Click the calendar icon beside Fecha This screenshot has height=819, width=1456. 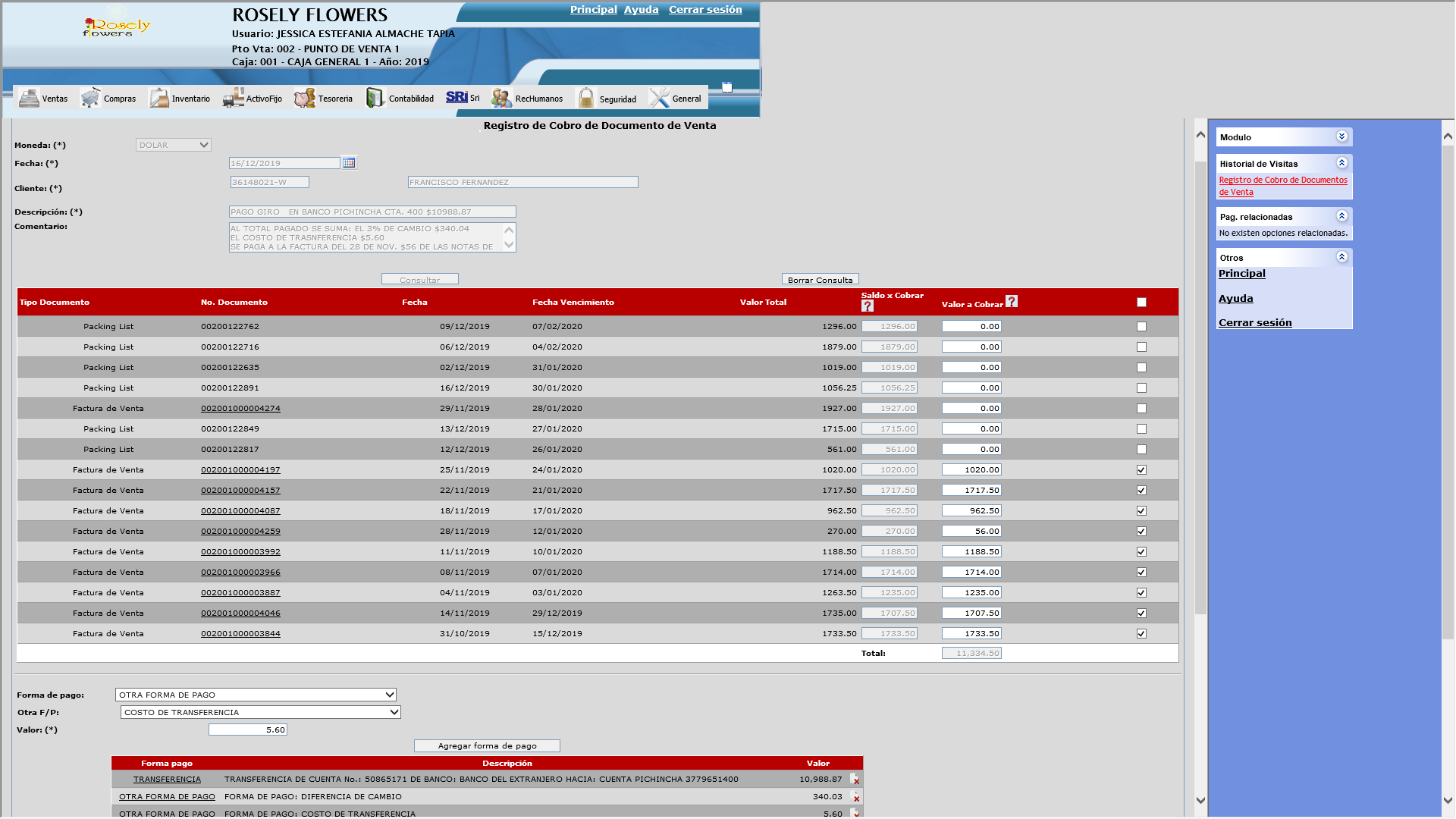tap(349, 163)
